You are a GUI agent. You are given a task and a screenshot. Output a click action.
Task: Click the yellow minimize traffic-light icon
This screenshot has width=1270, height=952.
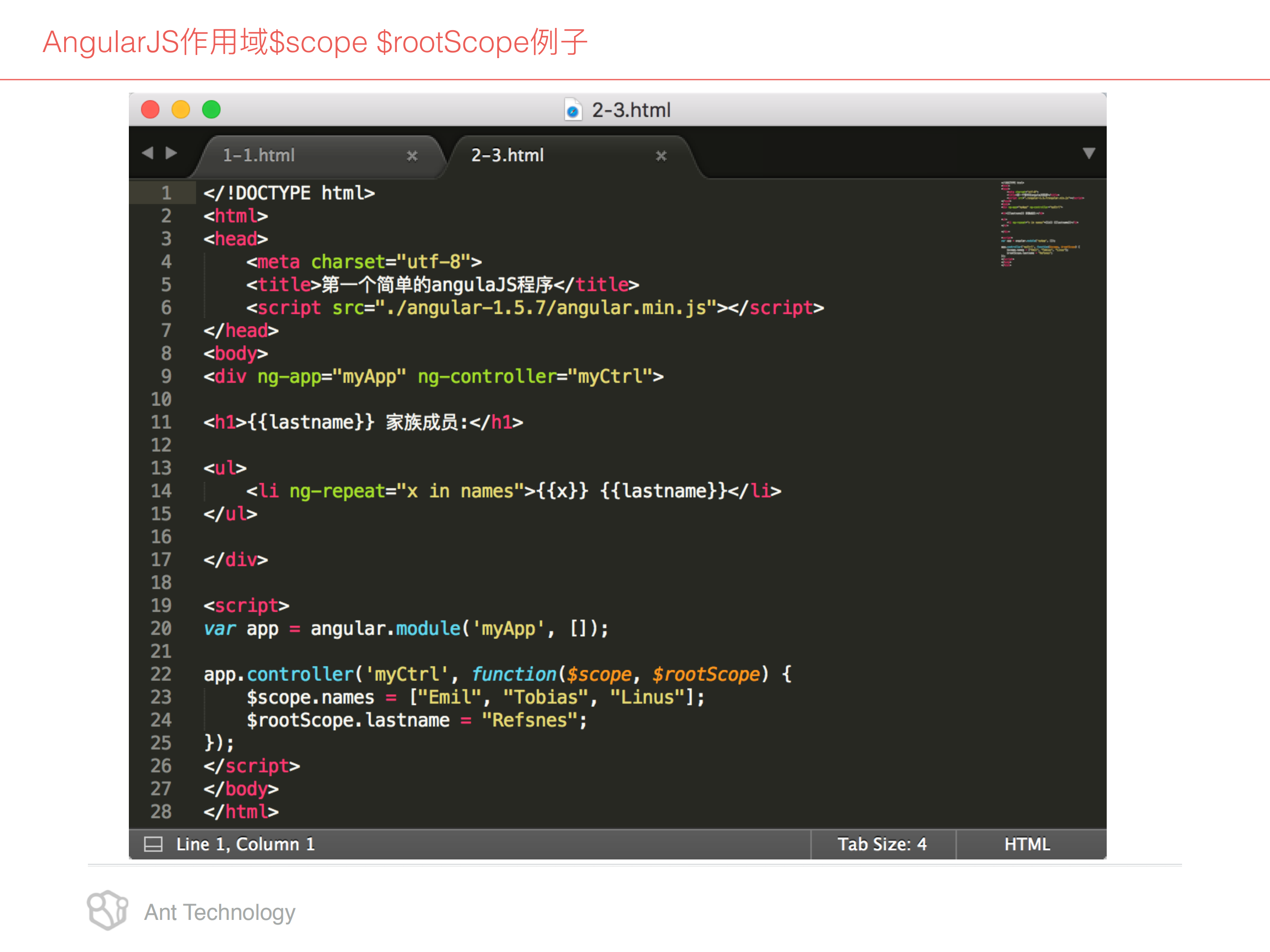(181, 109)
